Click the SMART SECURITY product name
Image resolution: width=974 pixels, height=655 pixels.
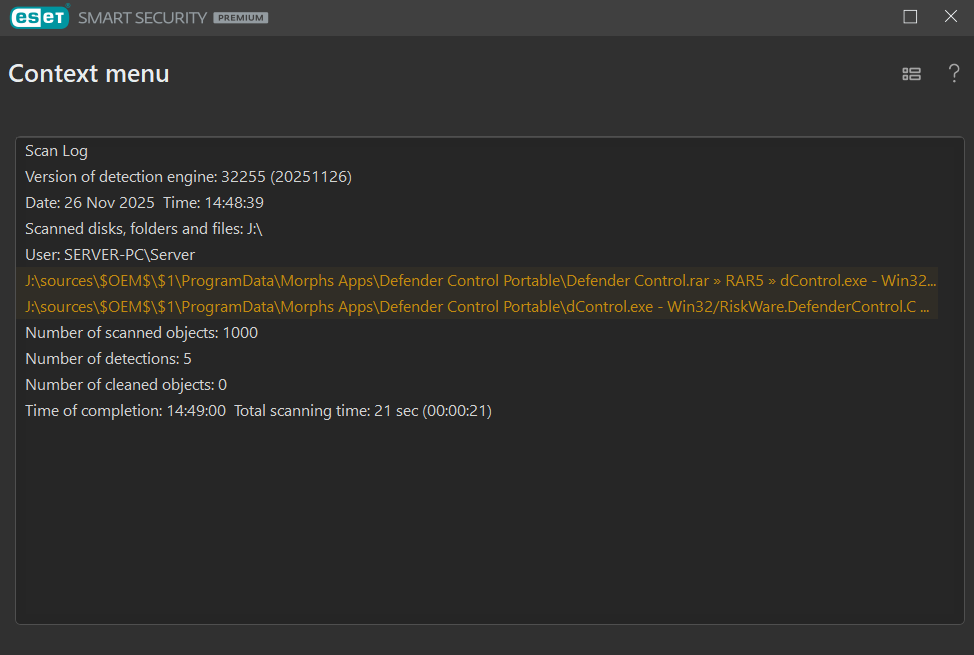[x=142, y=18]
